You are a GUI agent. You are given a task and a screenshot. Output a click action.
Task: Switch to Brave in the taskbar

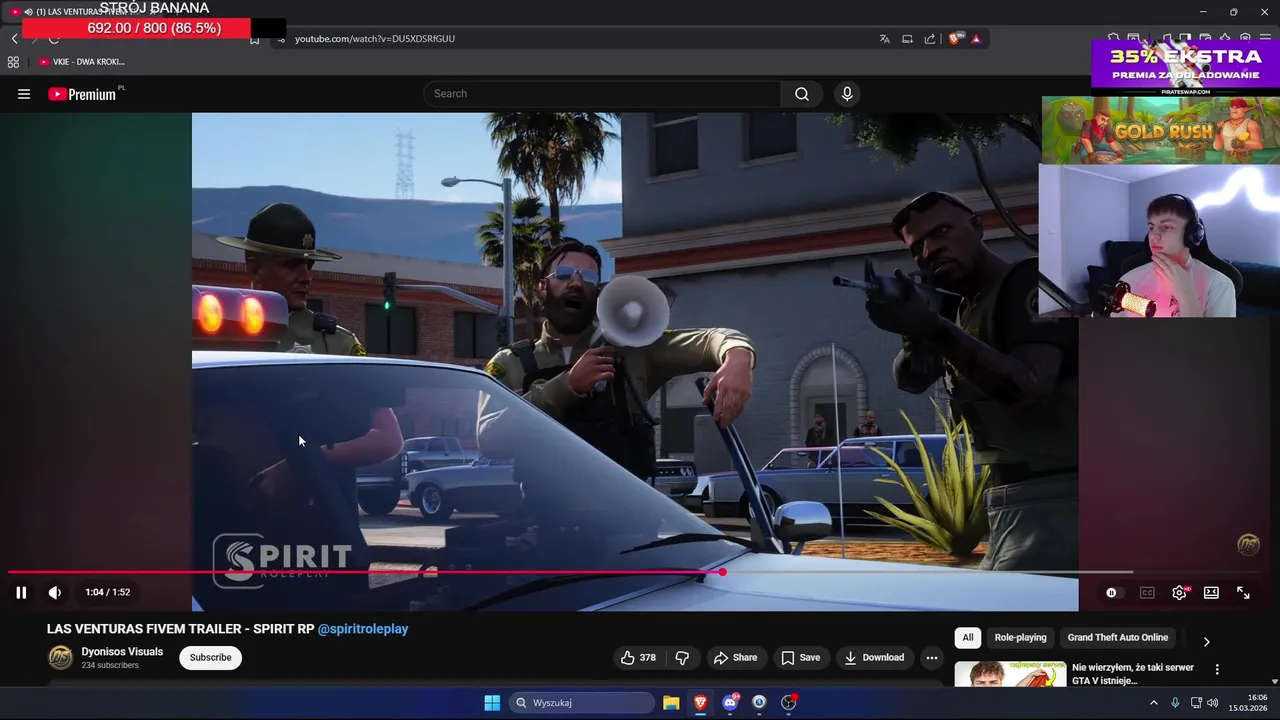click(700, 703)
